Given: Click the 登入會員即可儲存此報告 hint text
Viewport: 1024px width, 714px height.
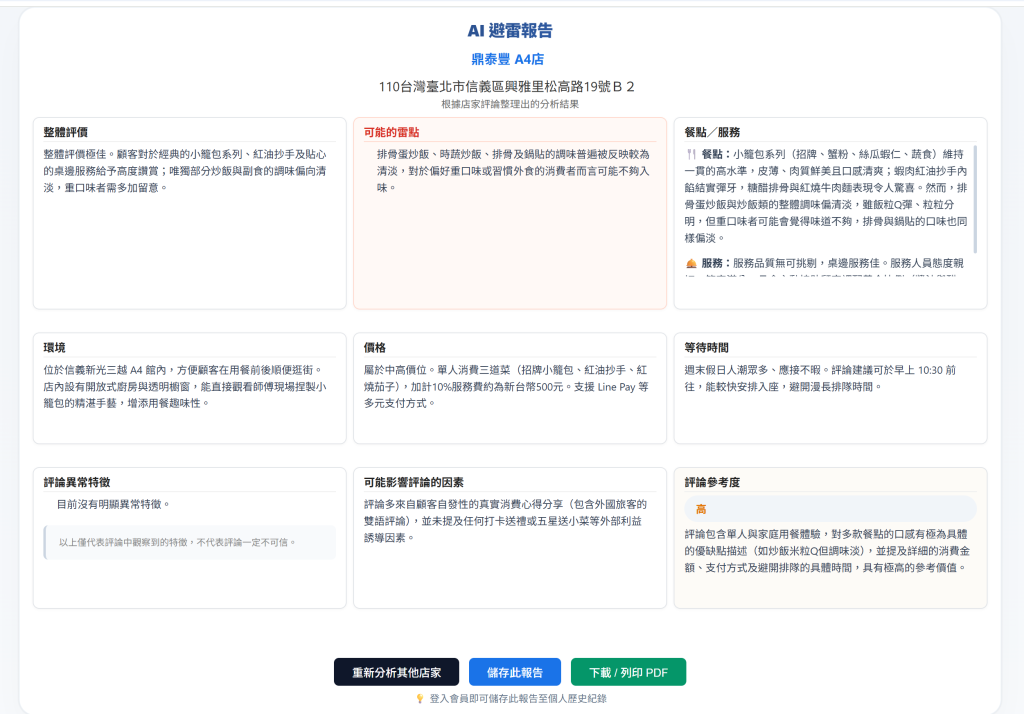Looking at the screenshot, I should pyautogui.click(x=518, y=699).
